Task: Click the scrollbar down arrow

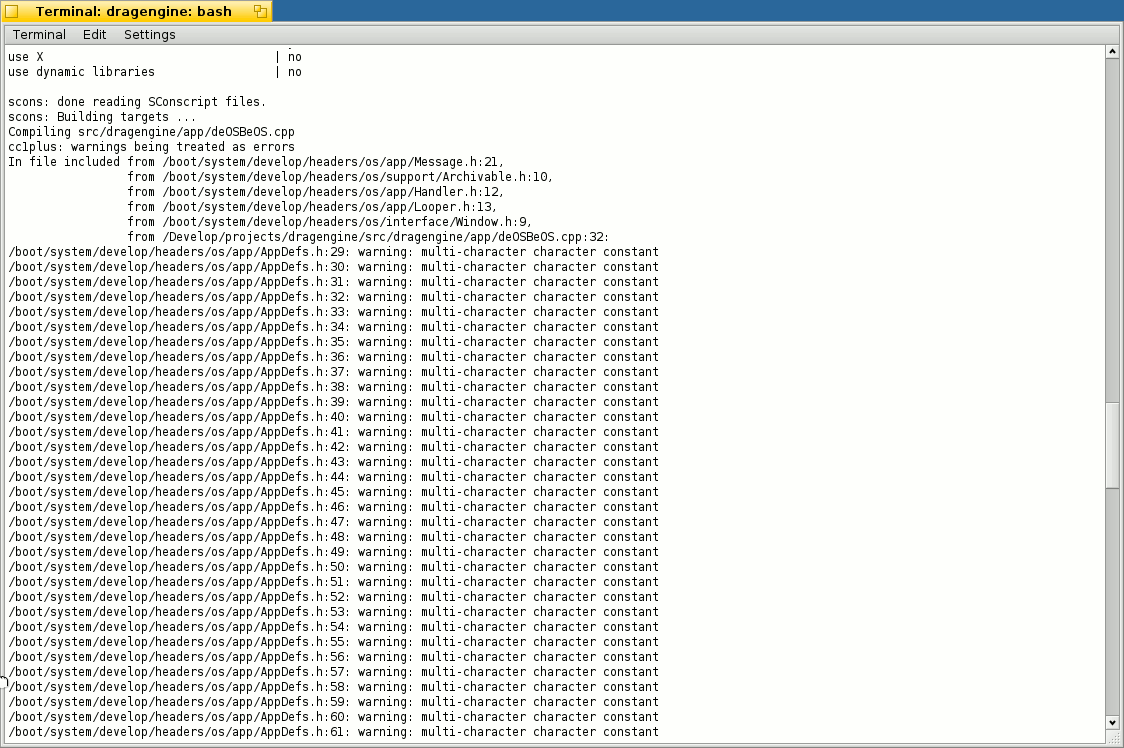Action: (x=1112, y=723)
